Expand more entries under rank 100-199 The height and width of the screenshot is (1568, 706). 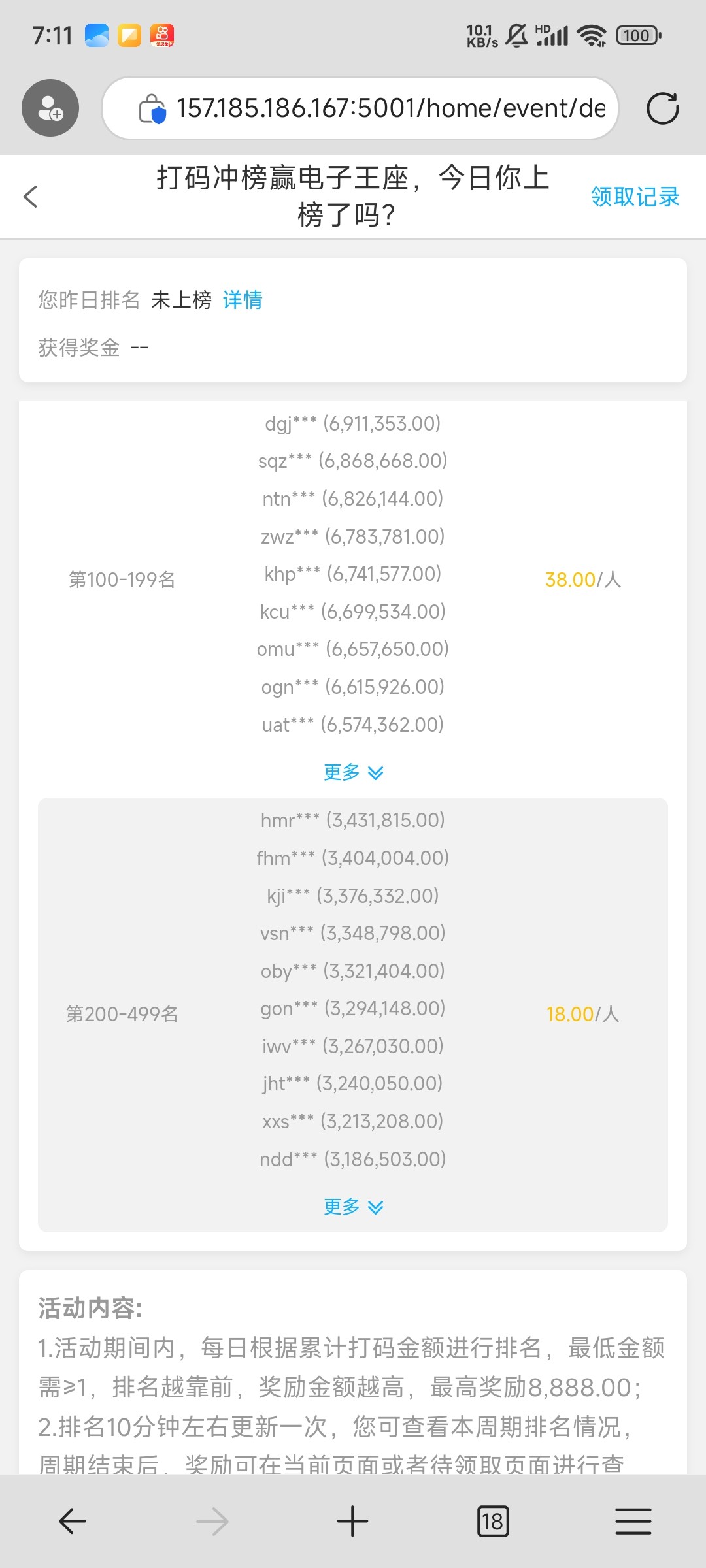(353, 772)
